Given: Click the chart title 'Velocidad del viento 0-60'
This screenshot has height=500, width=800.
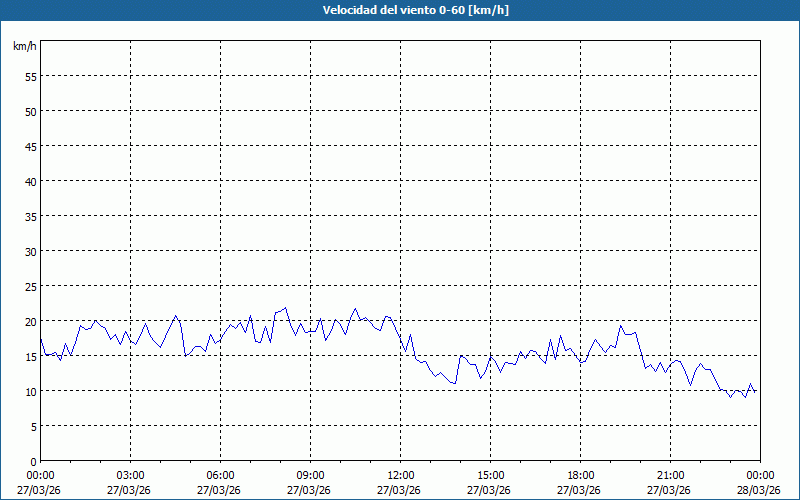Looking at the screenshot, I should 400,10.
